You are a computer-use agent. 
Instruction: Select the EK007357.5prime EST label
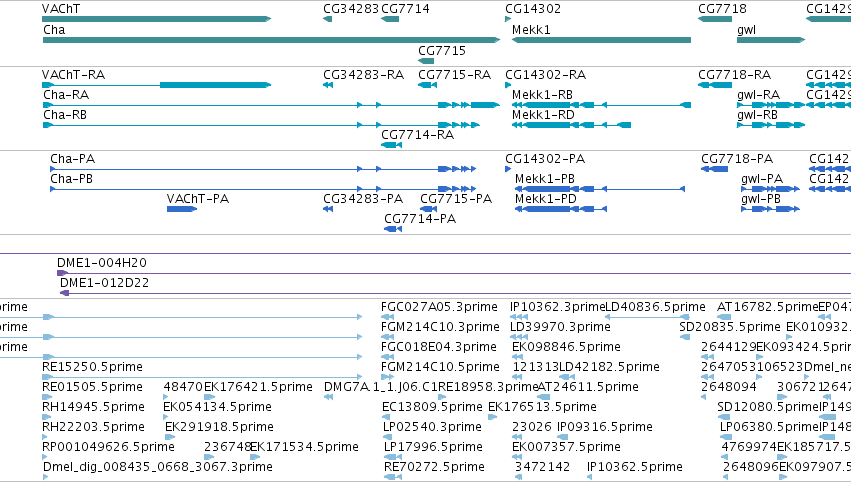click(566, 447)
